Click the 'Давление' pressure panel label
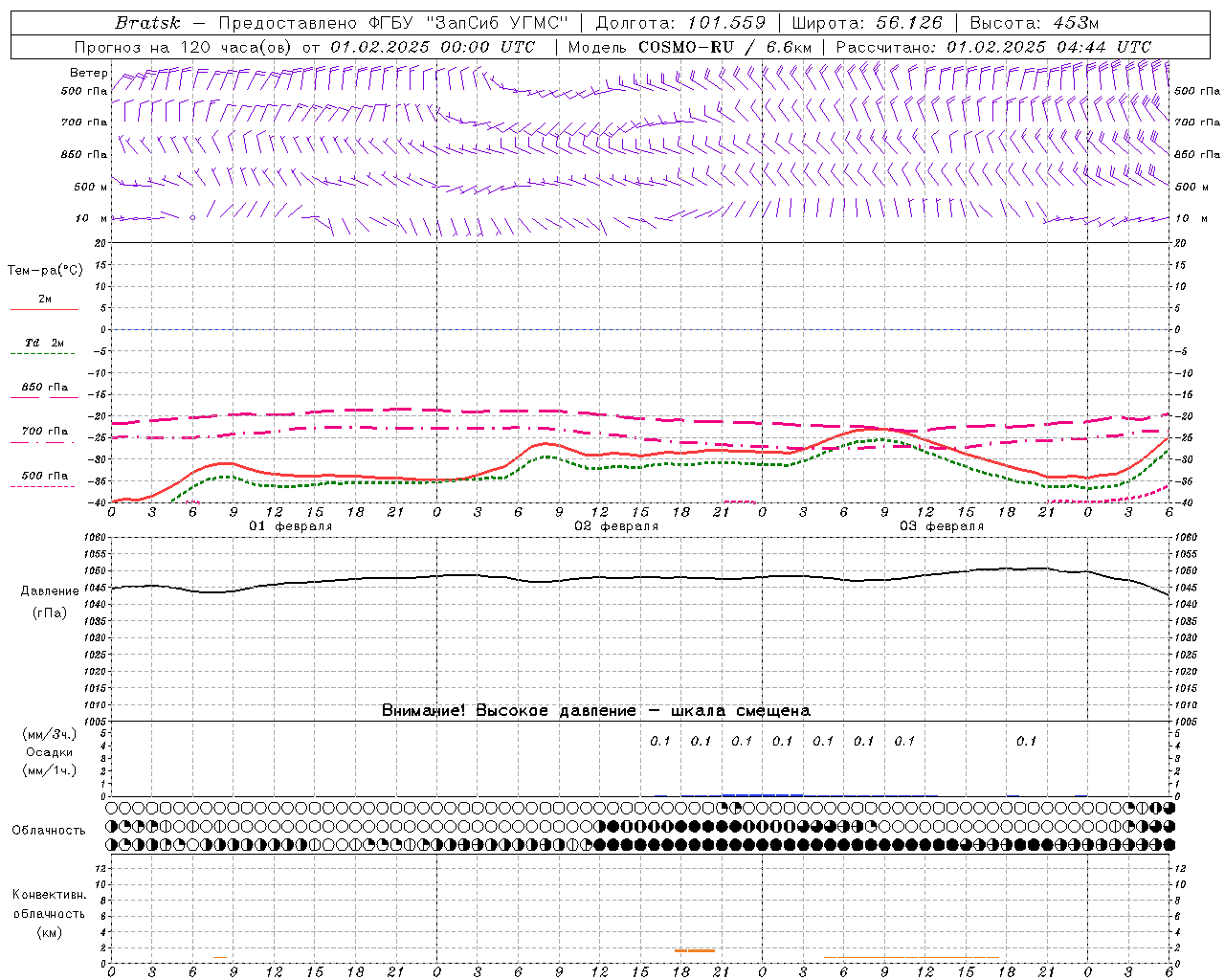The image size is (1225, 980). (x=50, y=591)
